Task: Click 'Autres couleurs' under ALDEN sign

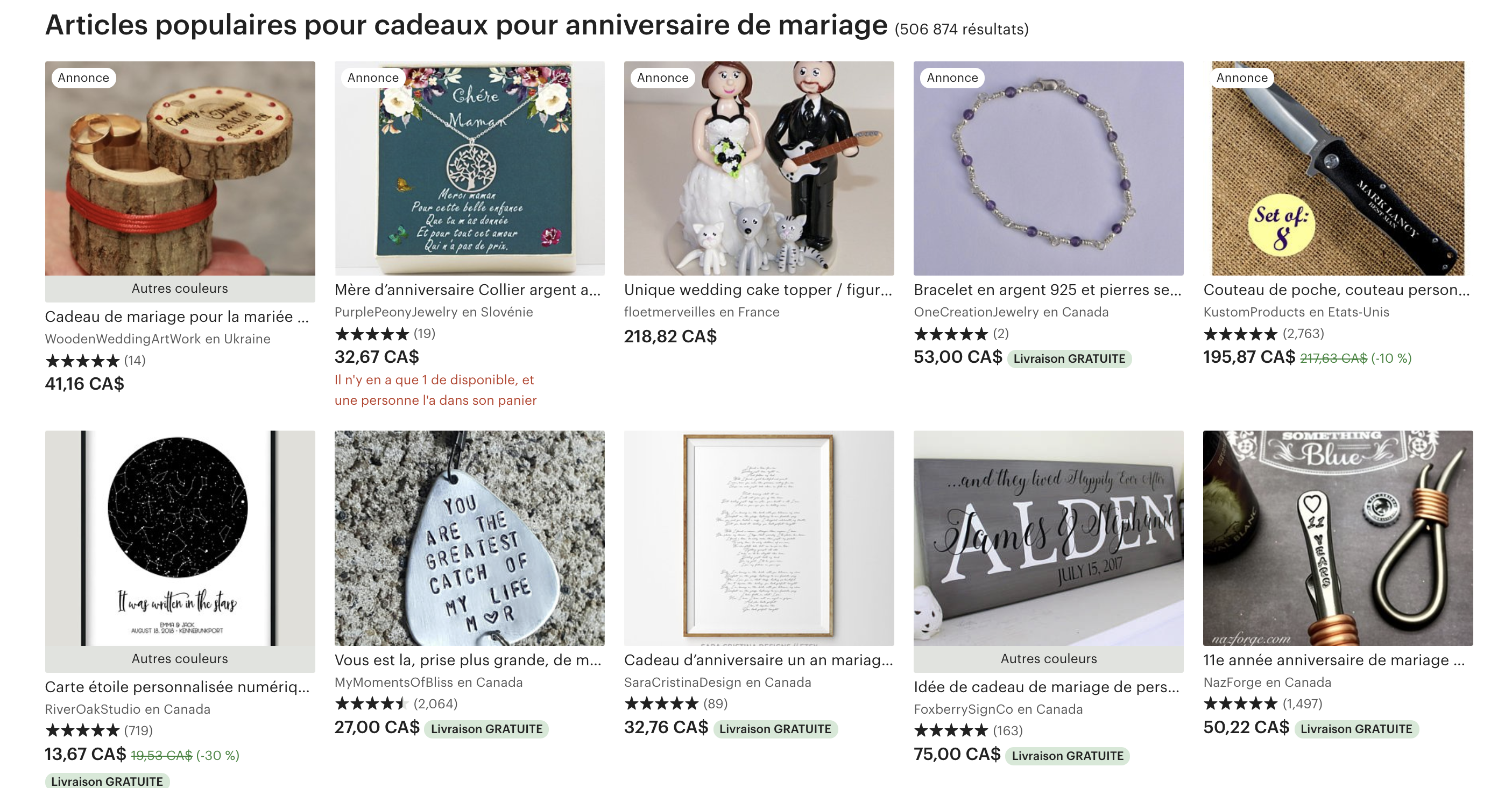Action: coord(1048,658)
